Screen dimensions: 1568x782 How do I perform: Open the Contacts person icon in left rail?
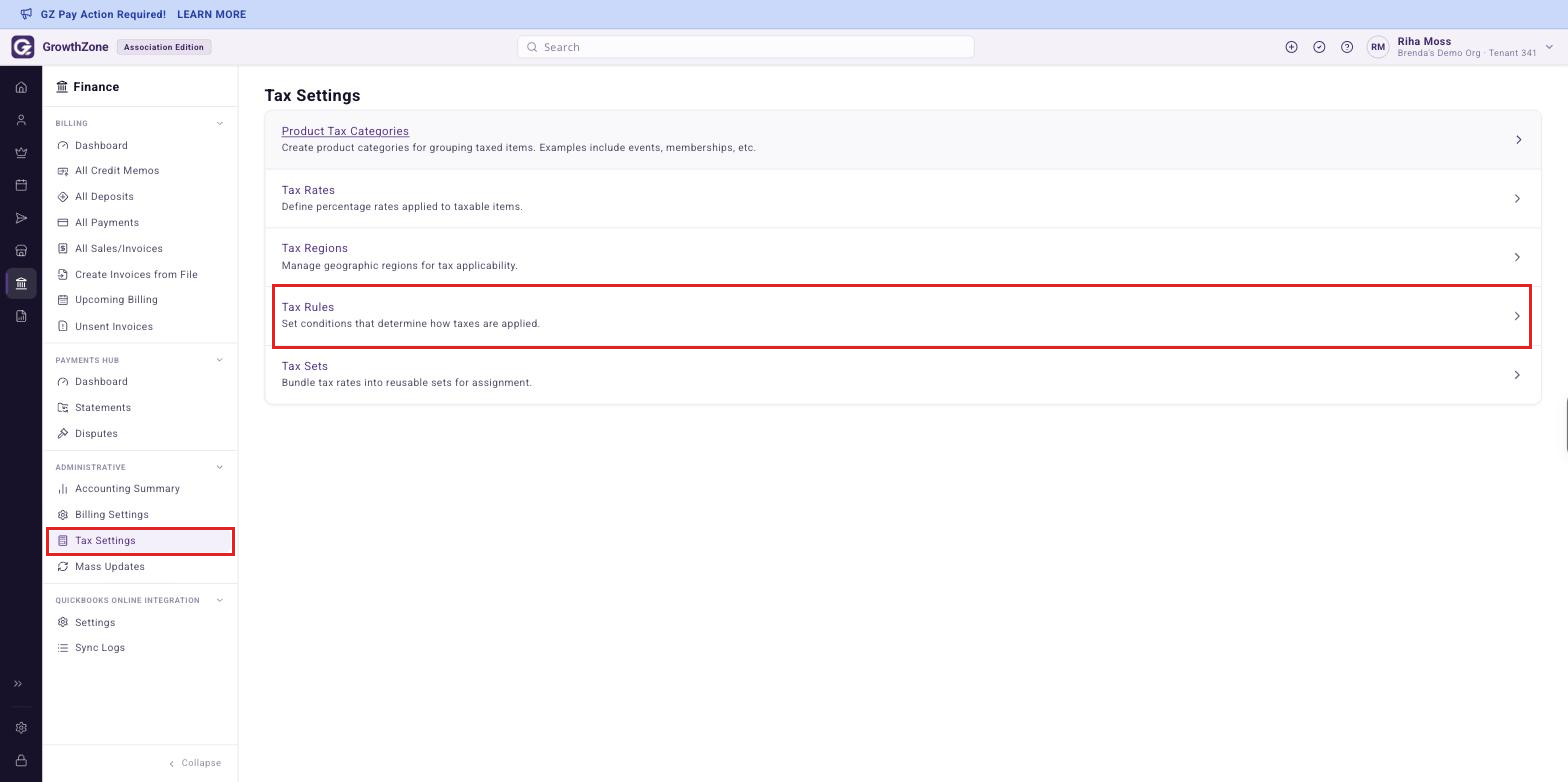(x=21, y=120)
